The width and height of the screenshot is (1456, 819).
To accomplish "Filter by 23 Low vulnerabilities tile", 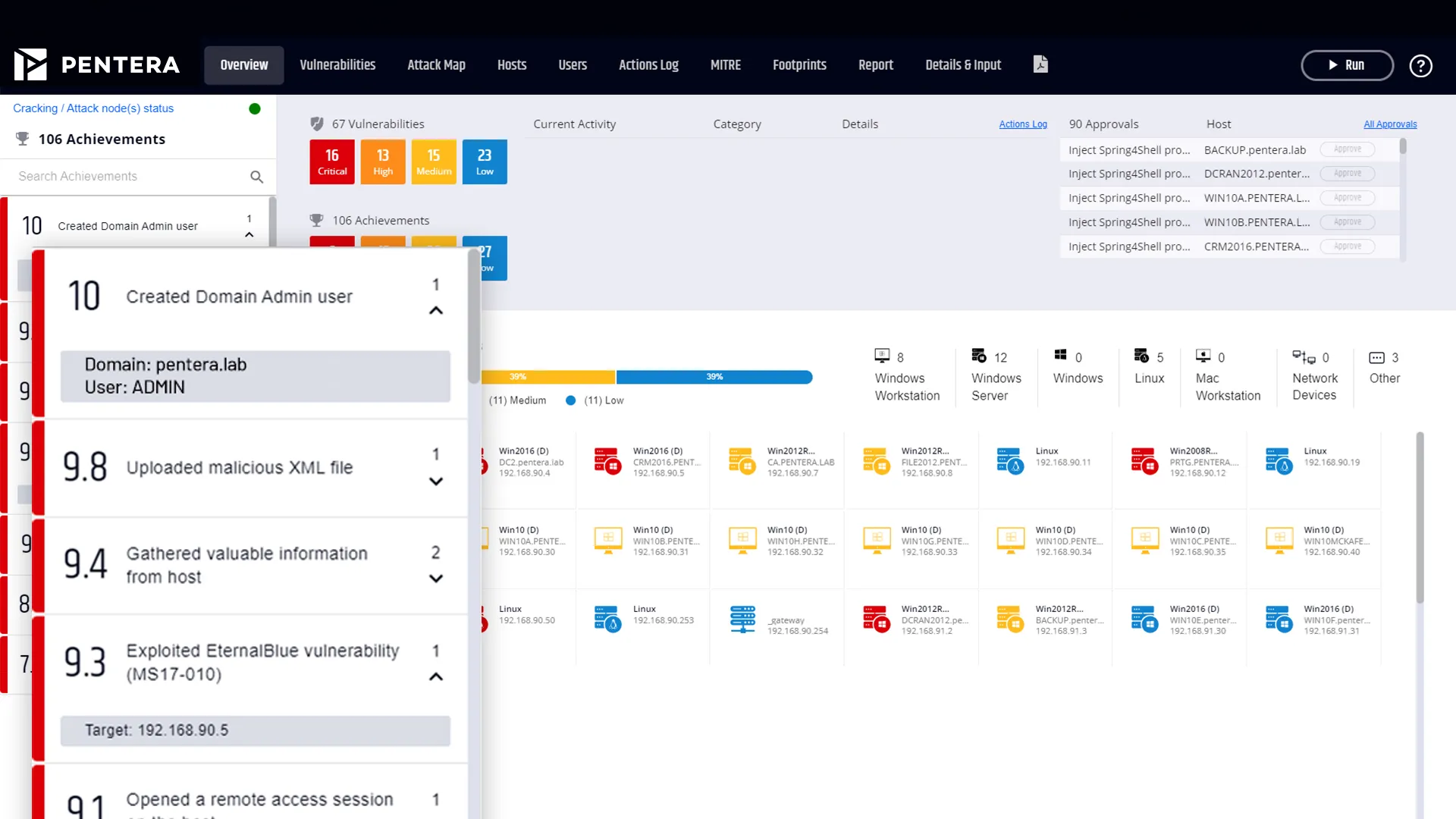I will (x=485, y=162).
